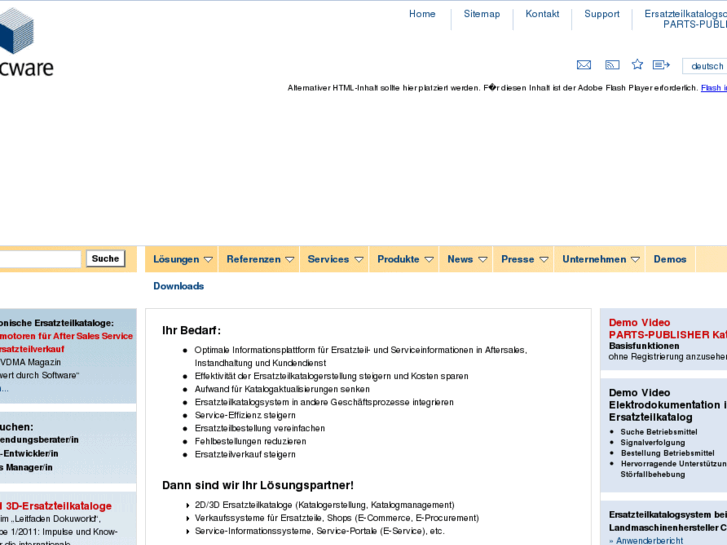The image size is (727, 545).
Task: Click '2D/3D Ersatzteilkataloge' list entry
Action: point(325,505)
